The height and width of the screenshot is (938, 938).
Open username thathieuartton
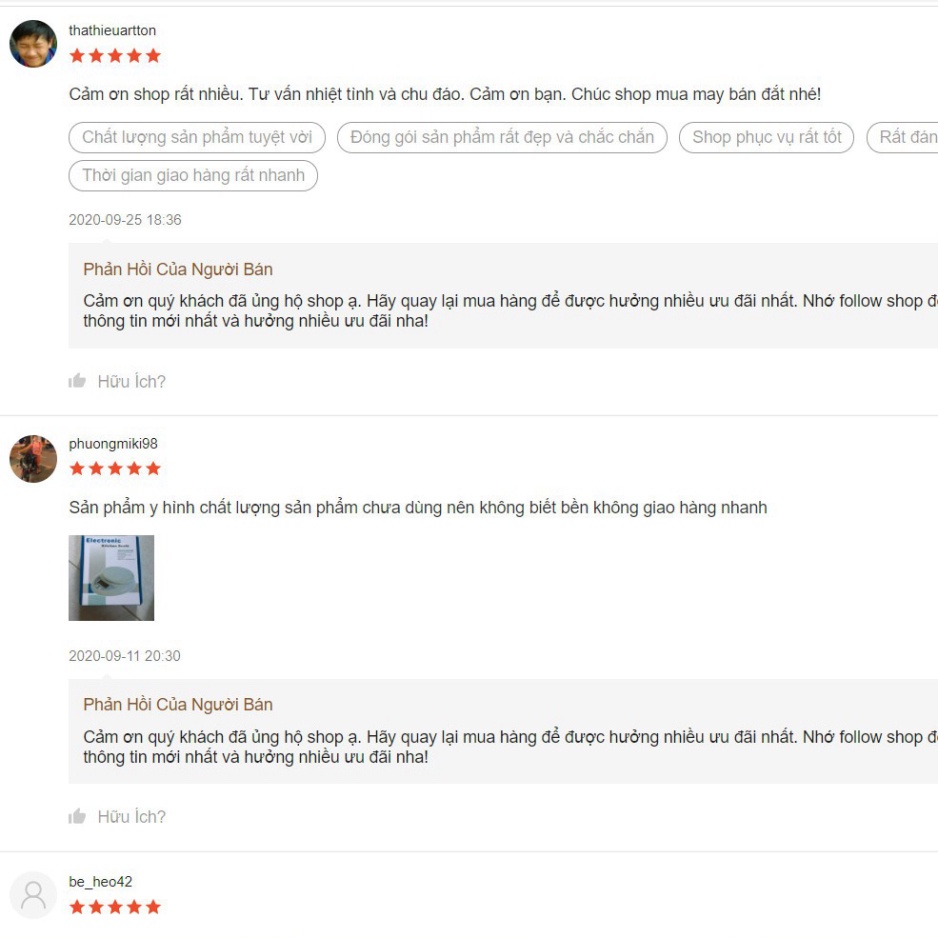112,31
